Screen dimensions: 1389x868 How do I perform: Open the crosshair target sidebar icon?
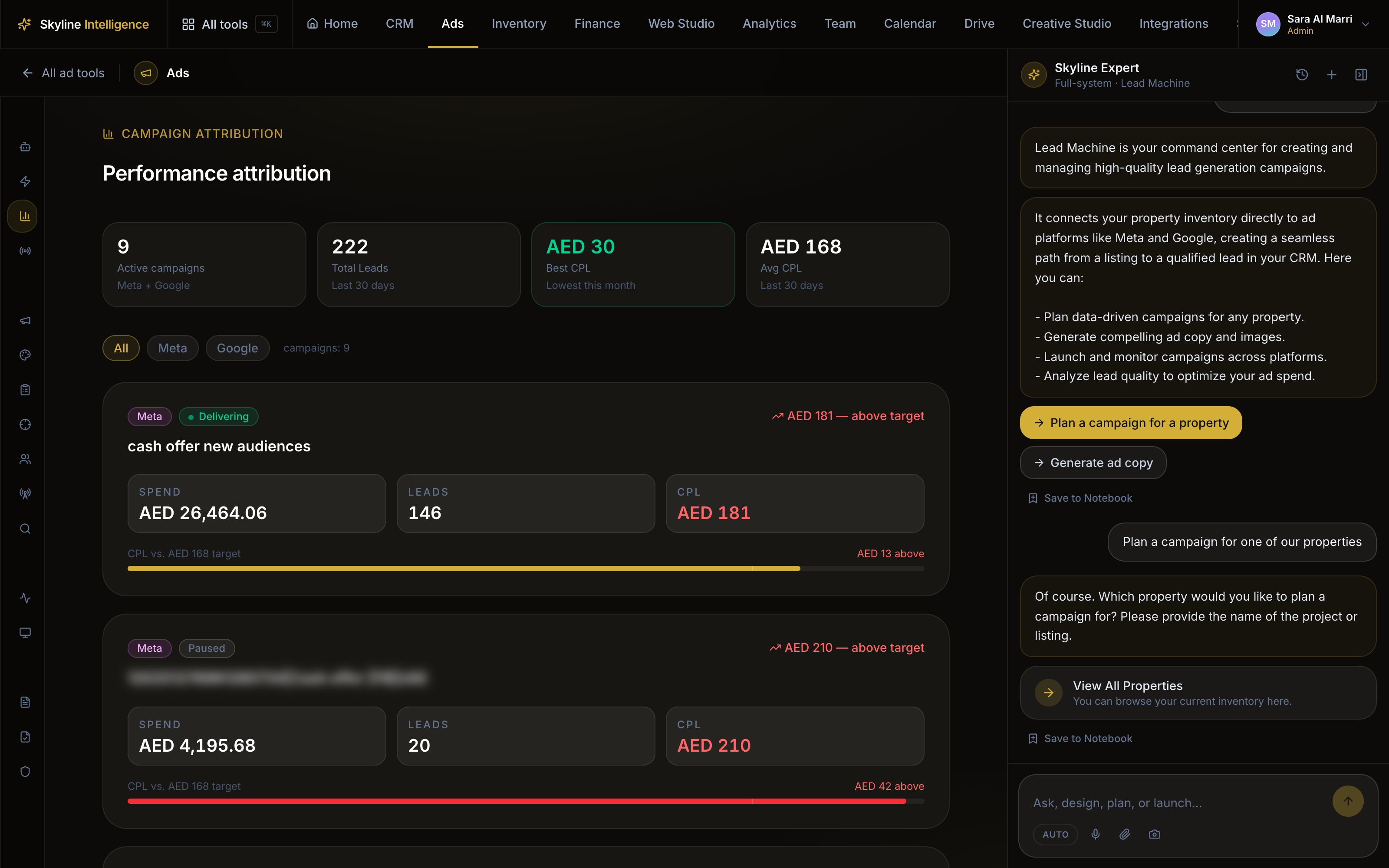pyautogui.click(x=25, y=424)
